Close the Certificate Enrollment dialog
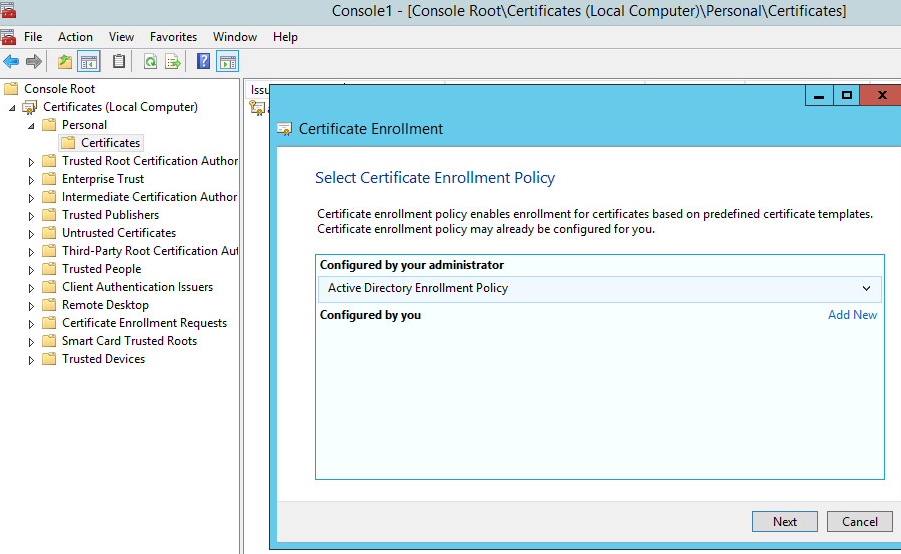901x554 pixels. 881,95
